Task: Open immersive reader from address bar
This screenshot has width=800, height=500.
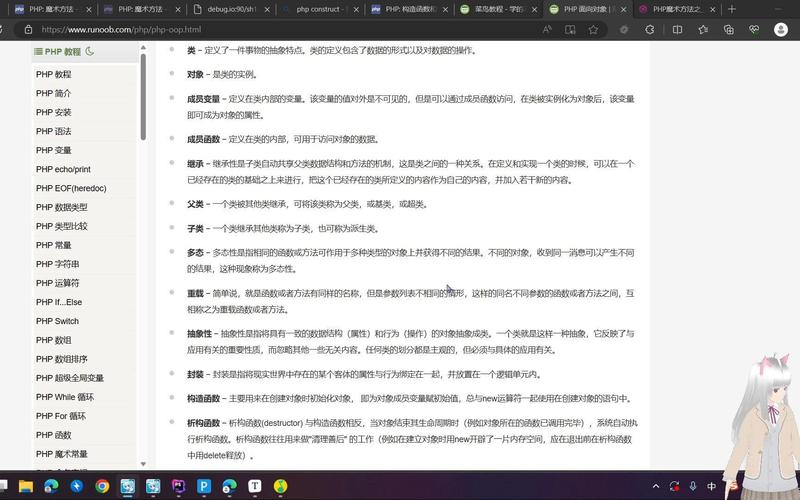Action: (570, 30)
